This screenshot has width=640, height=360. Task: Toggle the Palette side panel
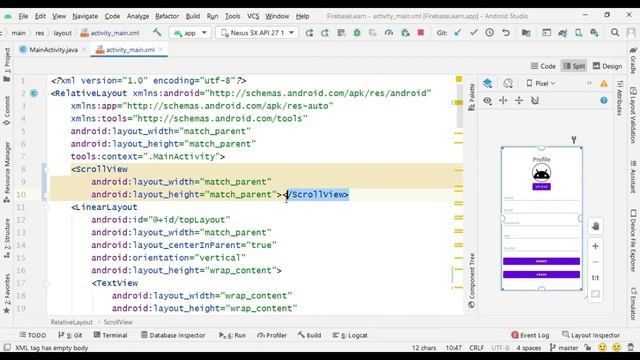[471, 97]
